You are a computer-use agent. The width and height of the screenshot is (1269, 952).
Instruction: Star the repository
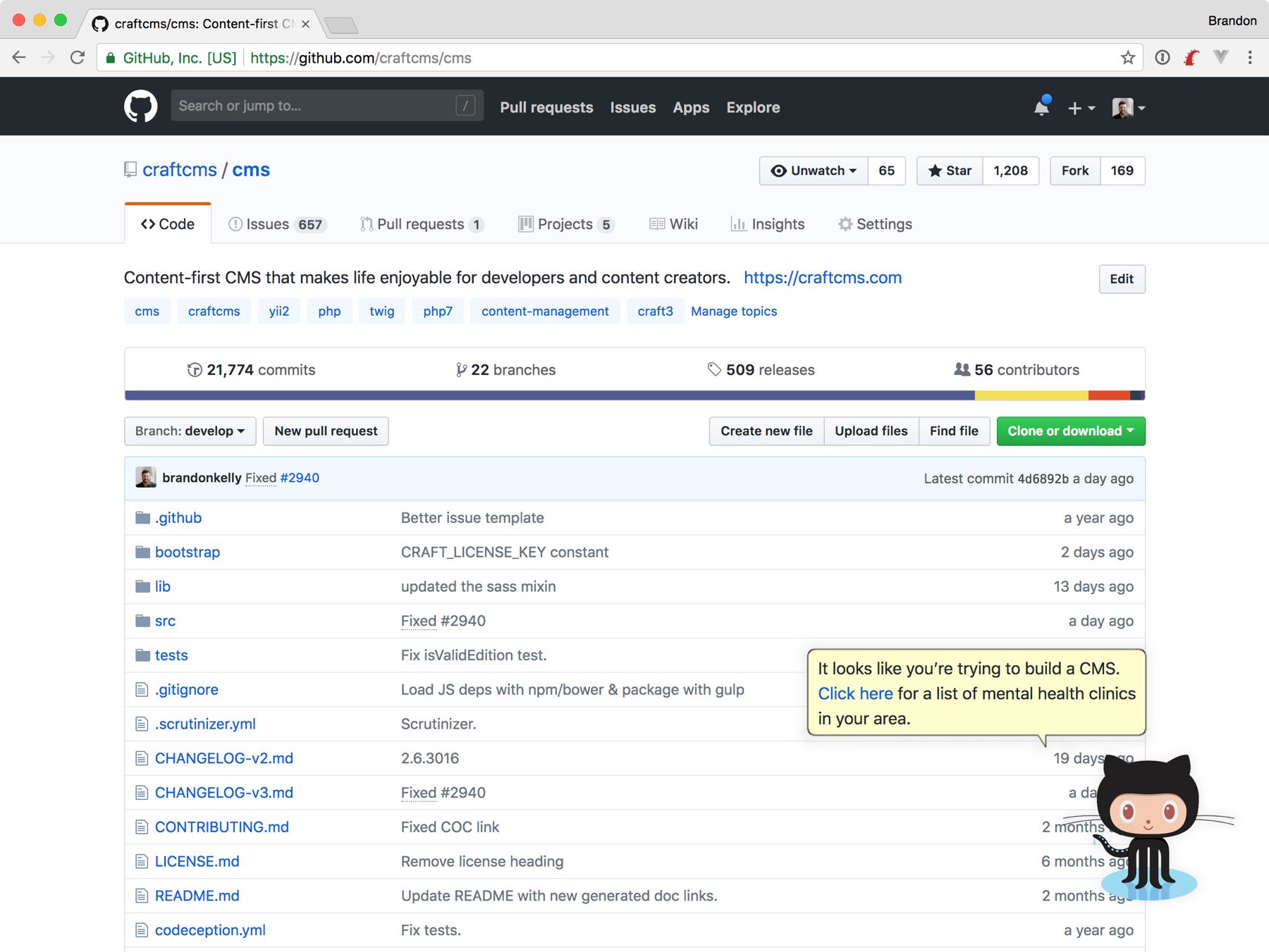coord(950,171)
